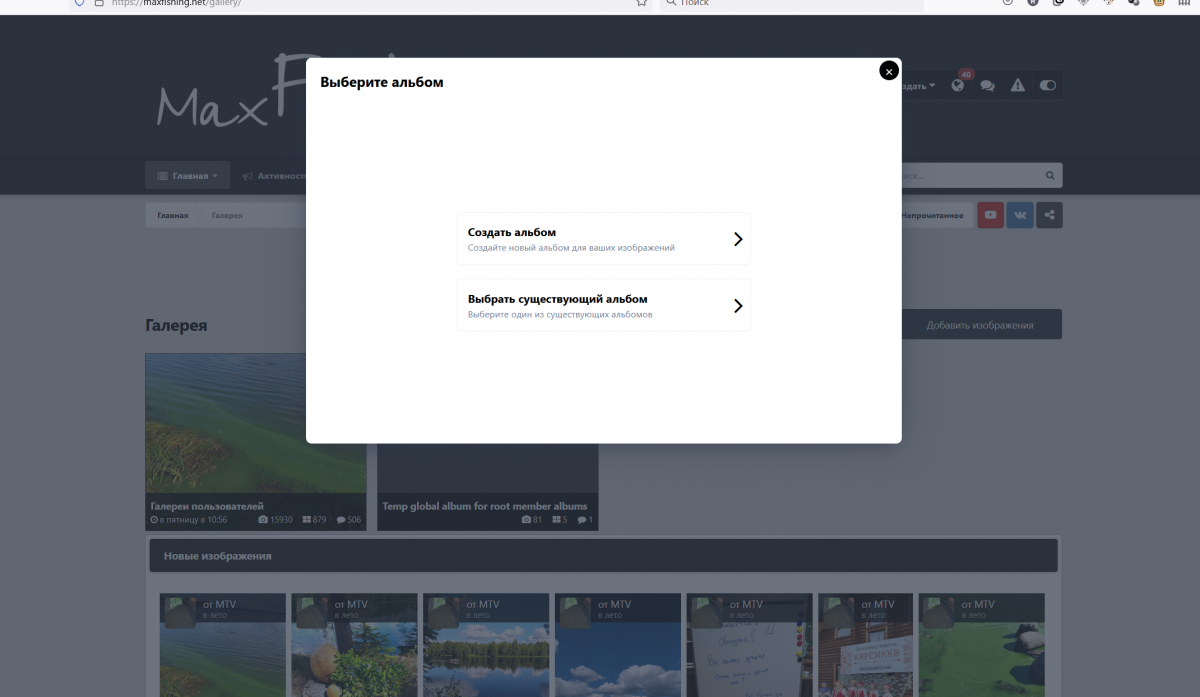Click the YouTube social button
The width and height of the screenshot is (1200, 697).
coord(990,215)
